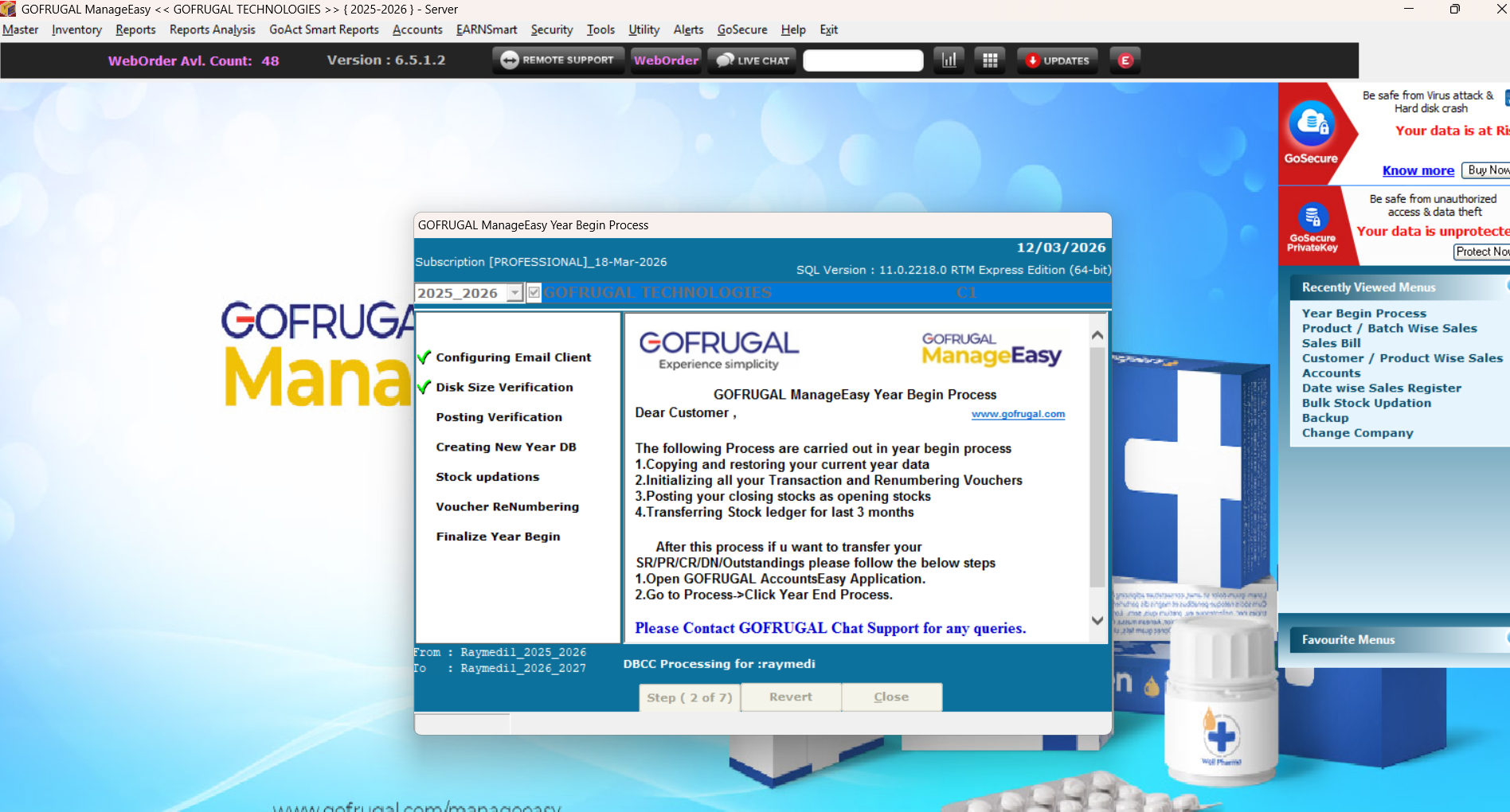Start a Live Chat session
The height and width of the screenshot is (812, 1510).
click(x=752, y=61)
